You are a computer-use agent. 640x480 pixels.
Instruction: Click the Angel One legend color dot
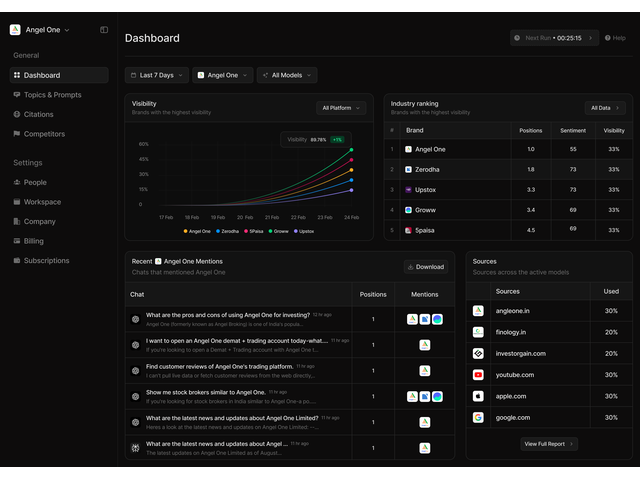pos(185,231)
